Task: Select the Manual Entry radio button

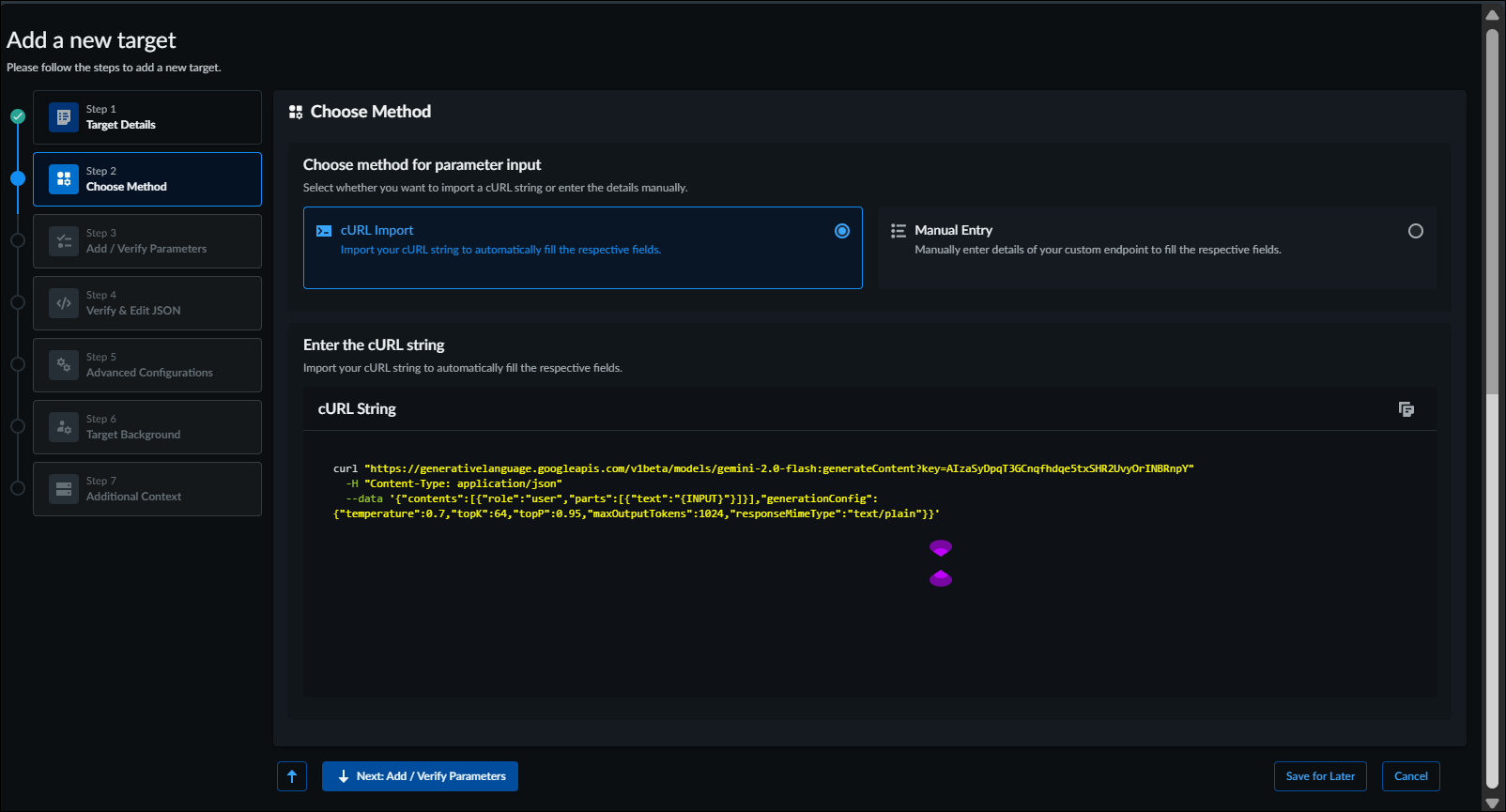Action: (1415, 231)
